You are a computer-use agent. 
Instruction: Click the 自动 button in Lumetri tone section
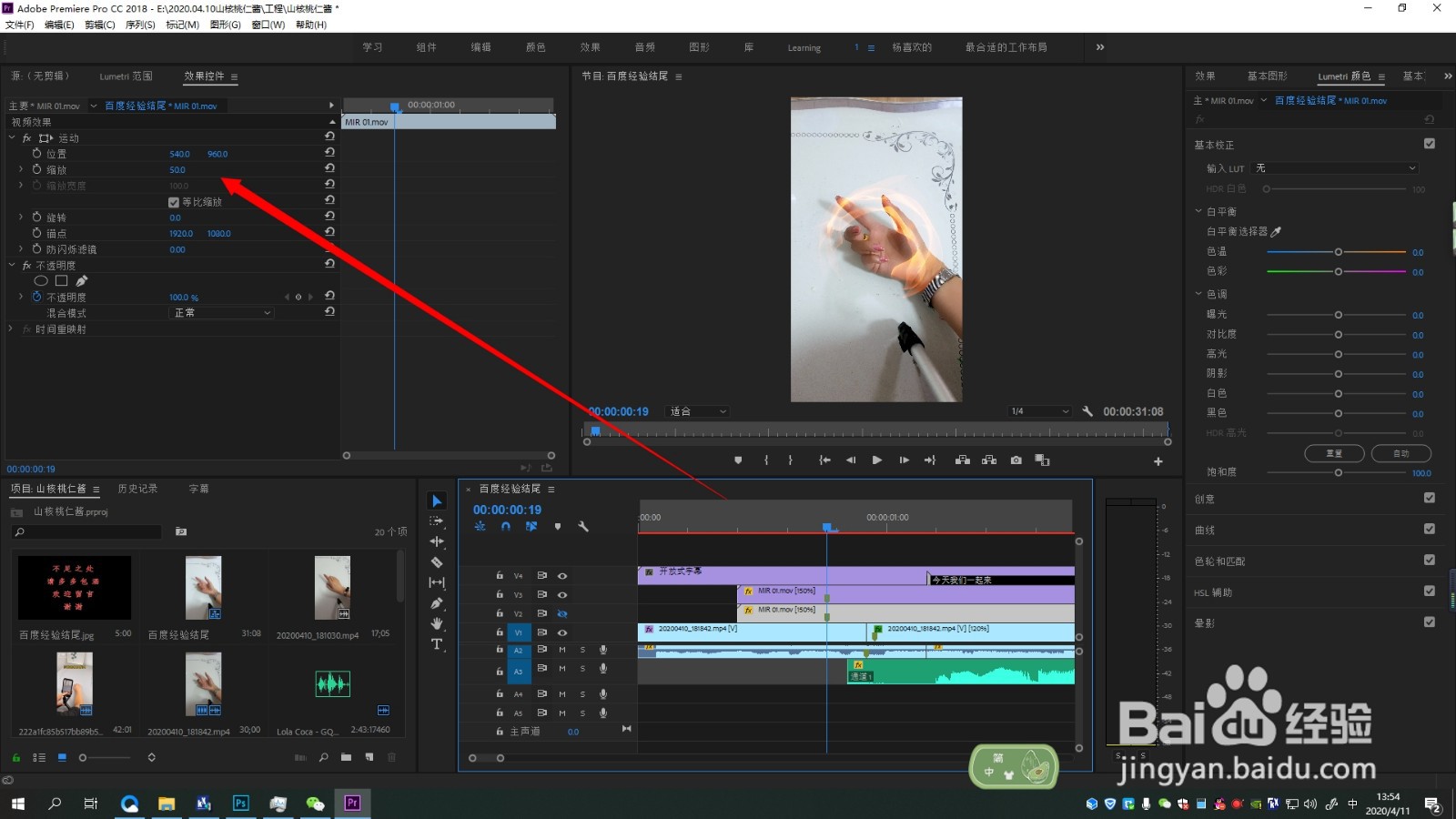[1401, 453]
